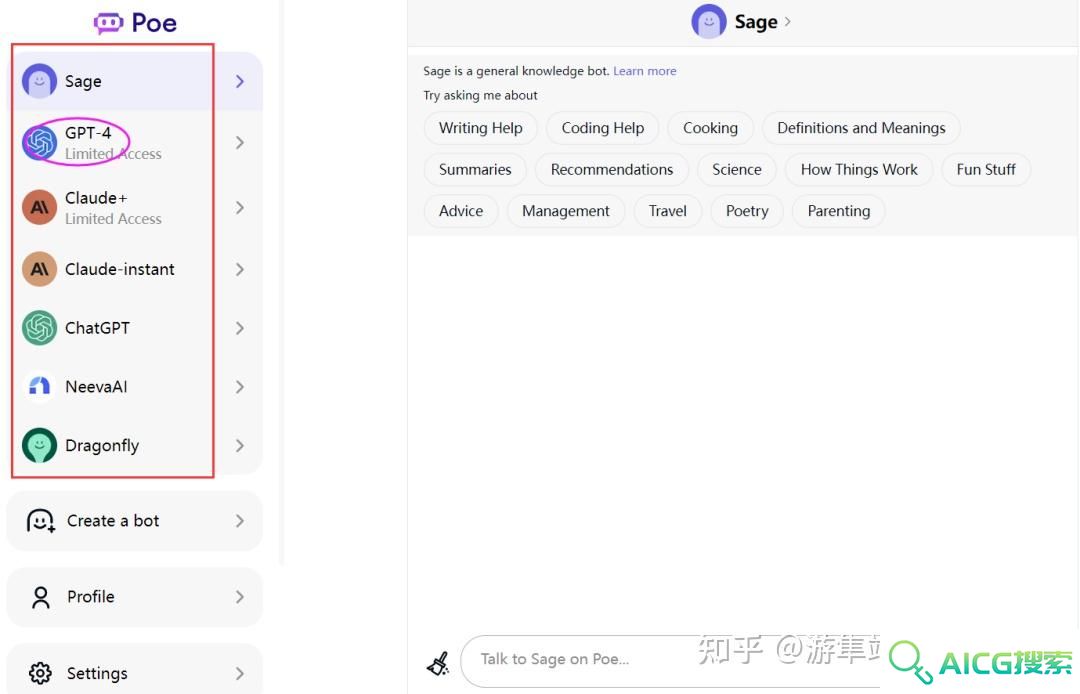1080x694 pixels.
Task: Focus the Talk to Sage message box
Action: tap(669, 660)
